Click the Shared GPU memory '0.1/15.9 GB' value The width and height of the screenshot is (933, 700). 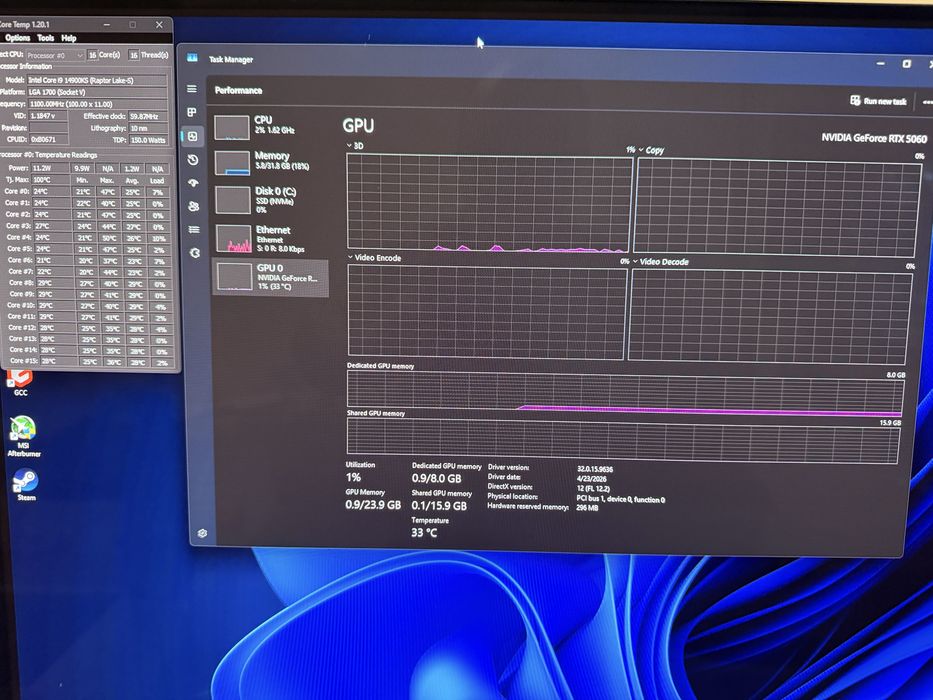(x=439, y=505)
